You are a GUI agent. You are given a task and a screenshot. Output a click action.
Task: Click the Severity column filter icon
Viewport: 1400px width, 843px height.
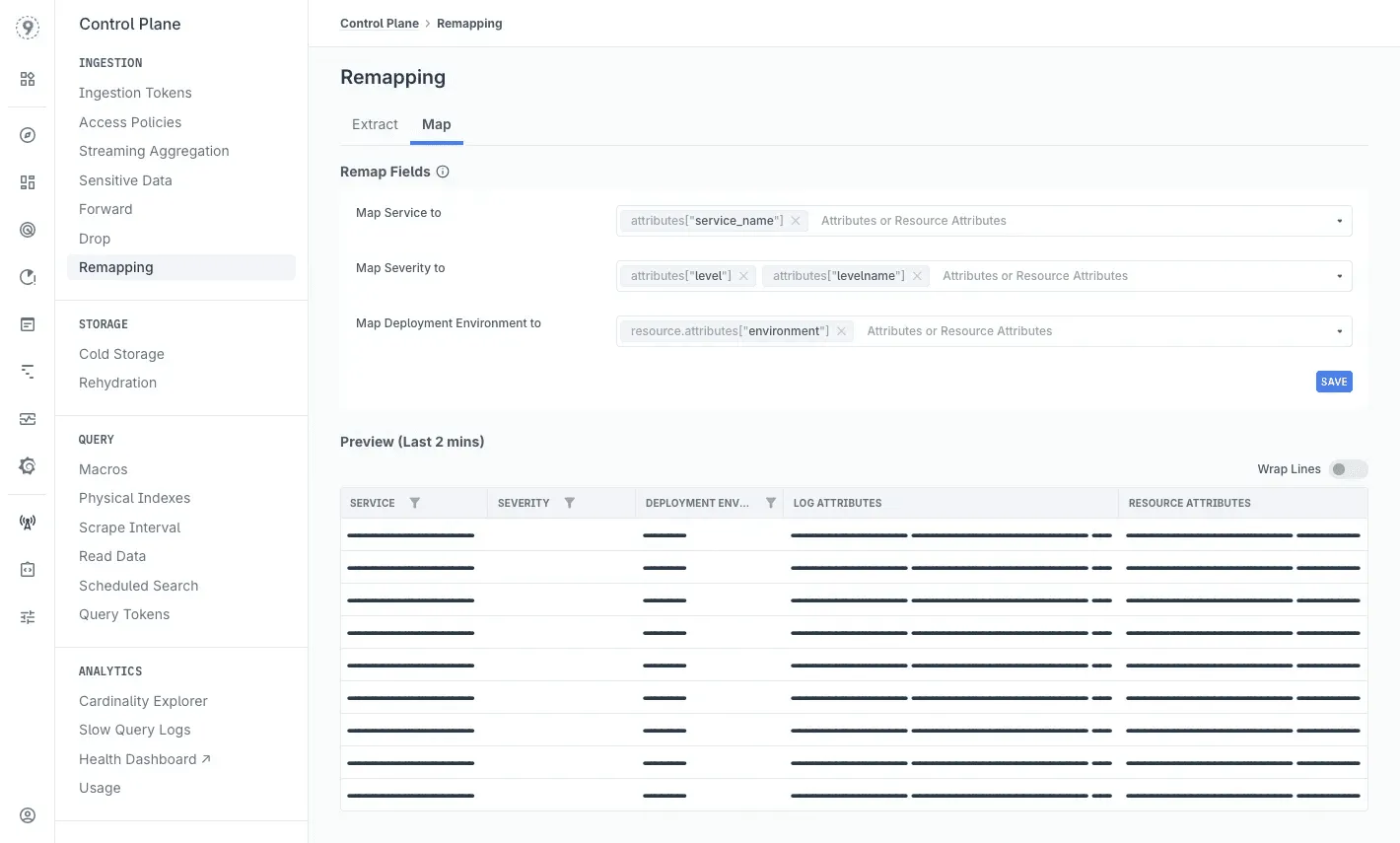(569, 503)
